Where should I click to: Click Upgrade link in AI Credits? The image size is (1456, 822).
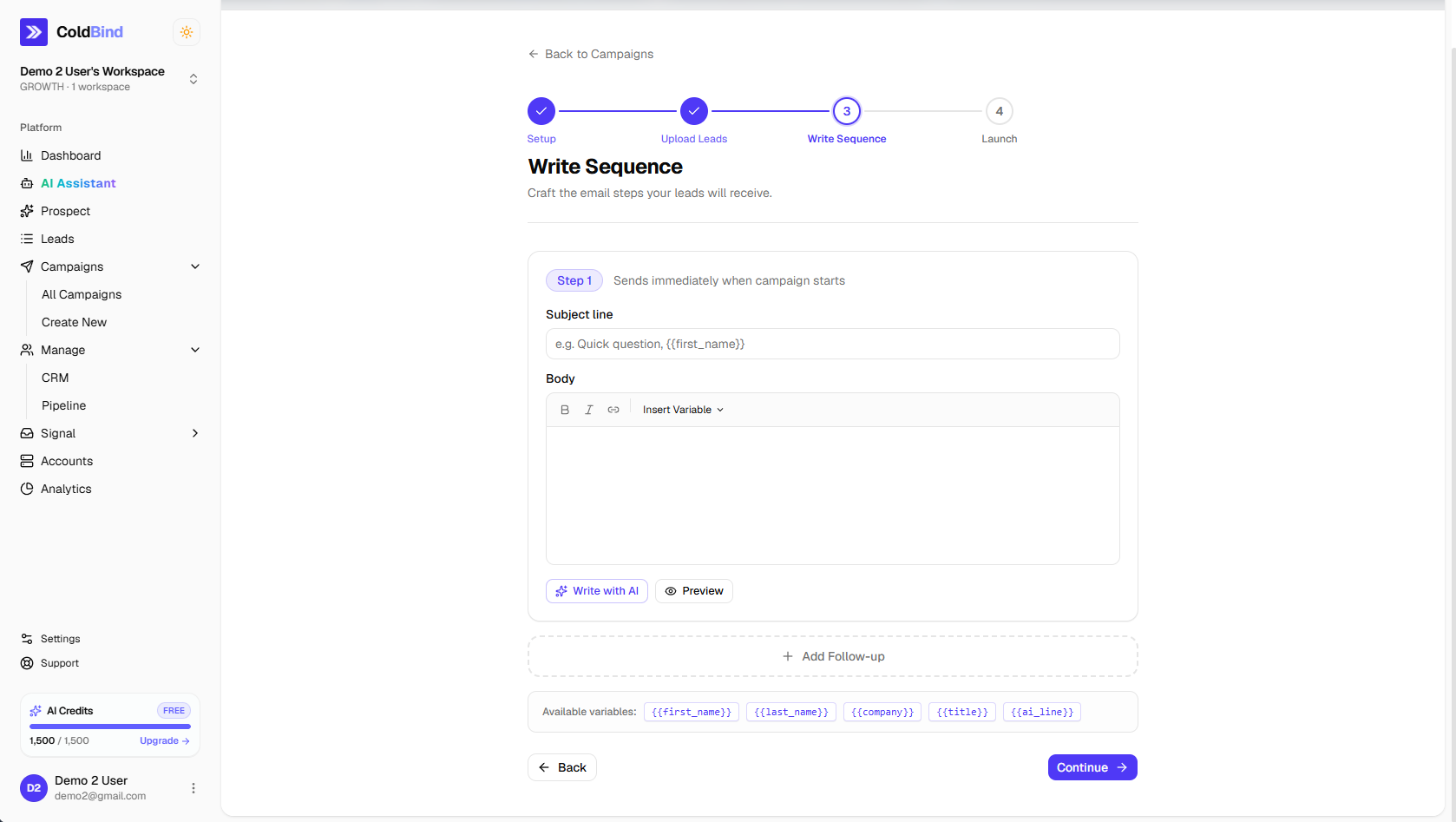165,740
